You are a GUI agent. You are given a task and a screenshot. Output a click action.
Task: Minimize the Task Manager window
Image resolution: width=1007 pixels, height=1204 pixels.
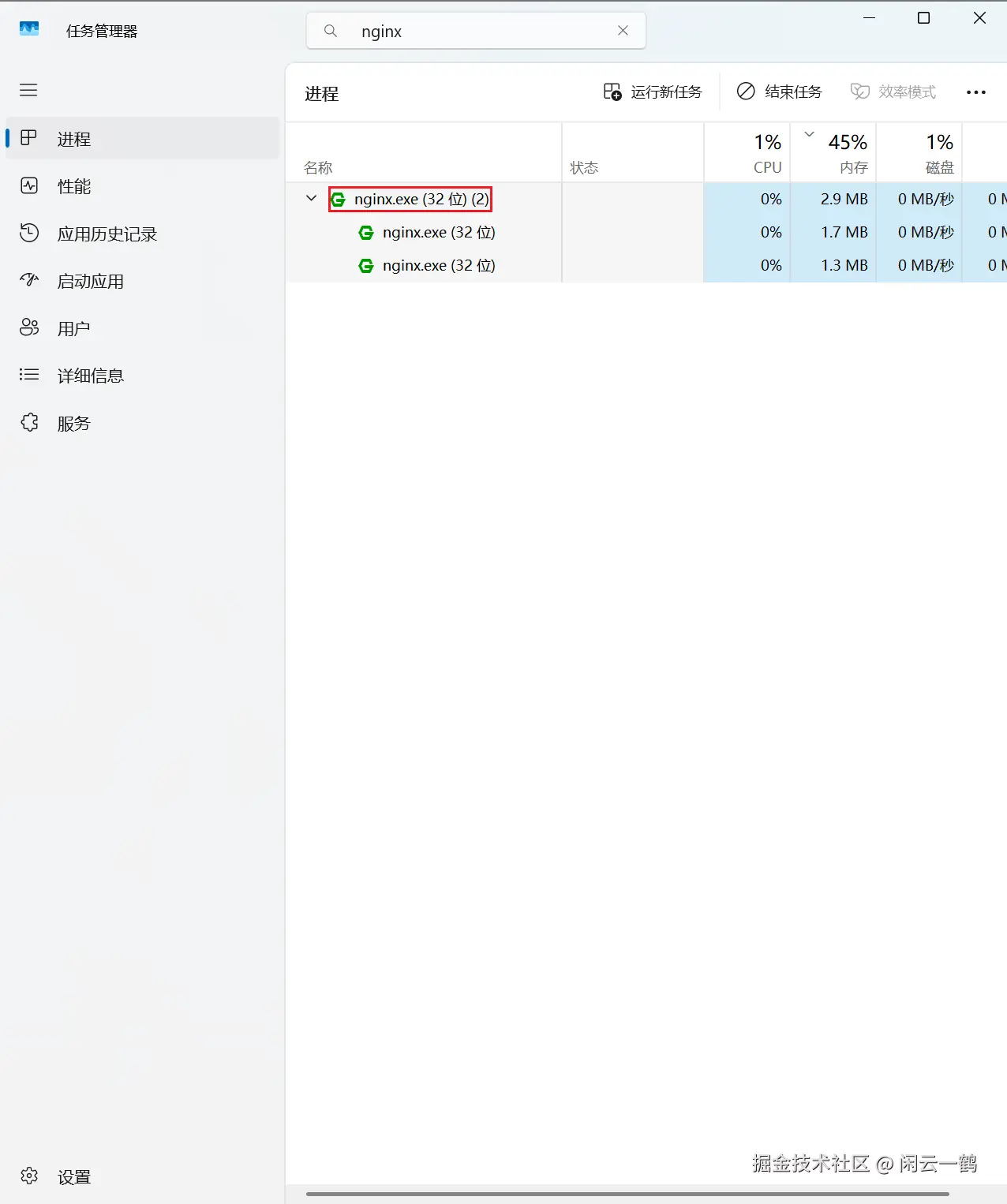click(x=870, y=17)
